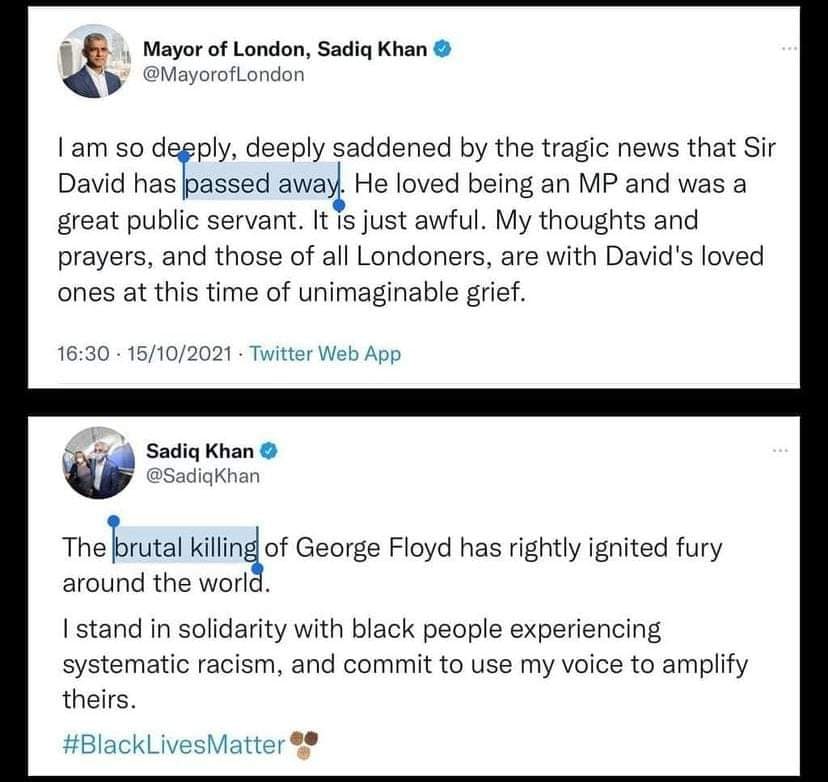Image resolution: width=828 pixels, height=782 pixels.
Task: Click the highlighted 'passed away' text
Action: pos(262,183)
